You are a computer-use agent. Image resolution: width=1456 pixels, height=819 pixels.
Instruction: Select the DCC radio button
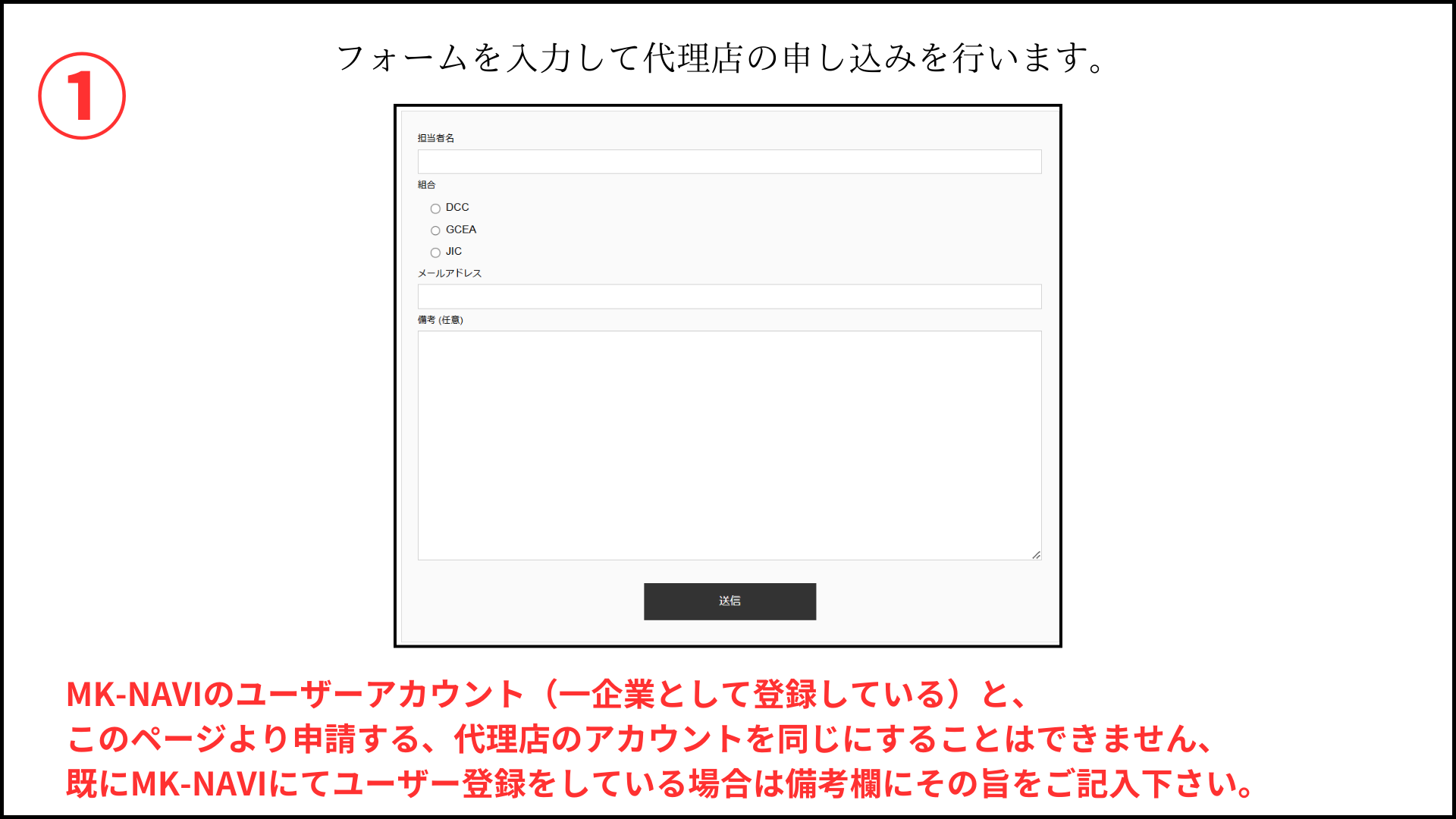[435, 209]
